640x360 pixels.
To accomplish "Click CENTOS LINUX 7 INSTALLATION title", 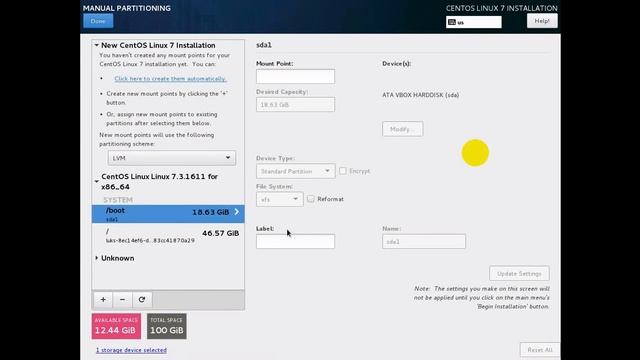I will (x=502, y=8).
